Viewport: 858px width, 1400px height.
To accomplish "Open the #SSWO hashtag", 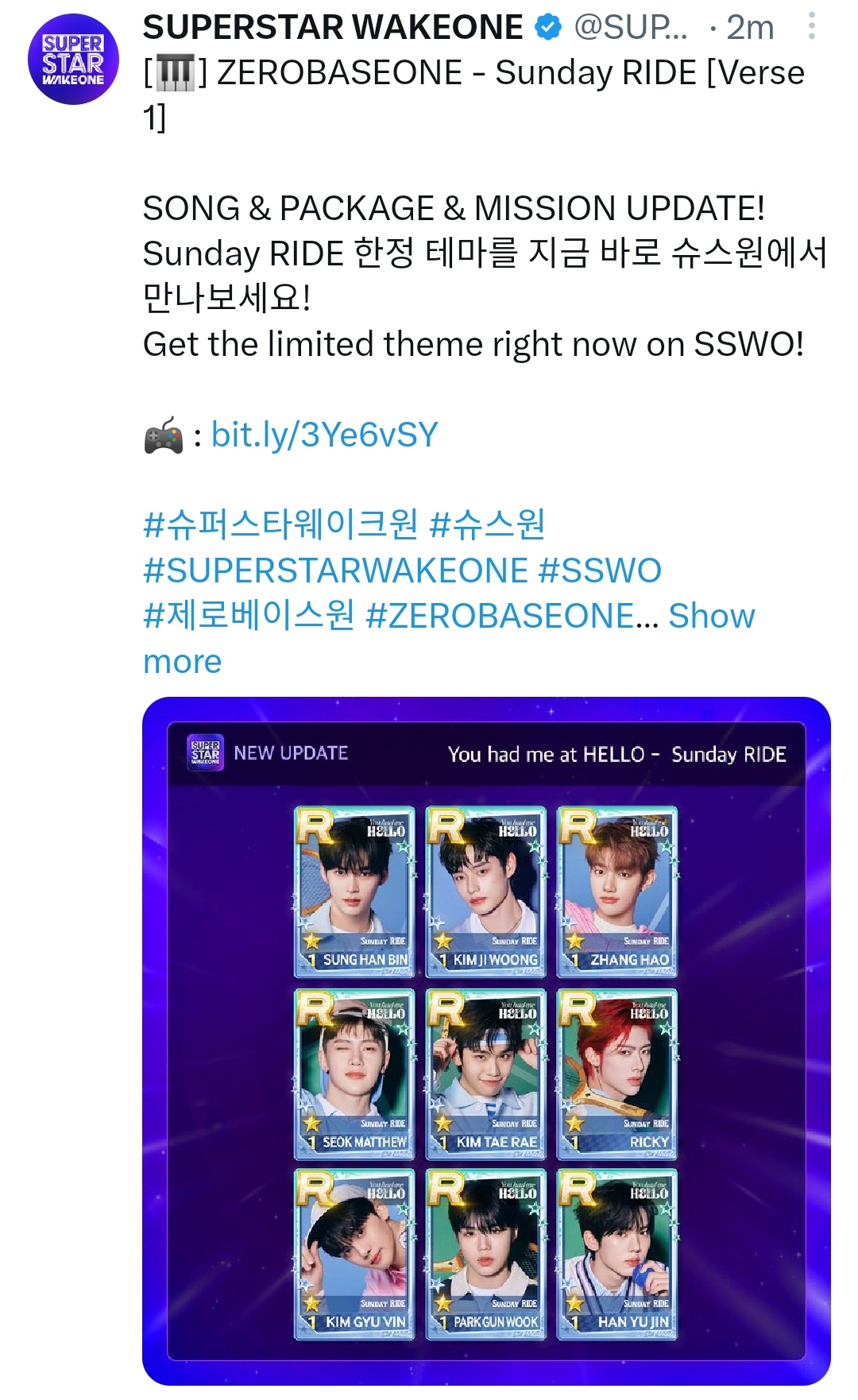I will (600, 570).
